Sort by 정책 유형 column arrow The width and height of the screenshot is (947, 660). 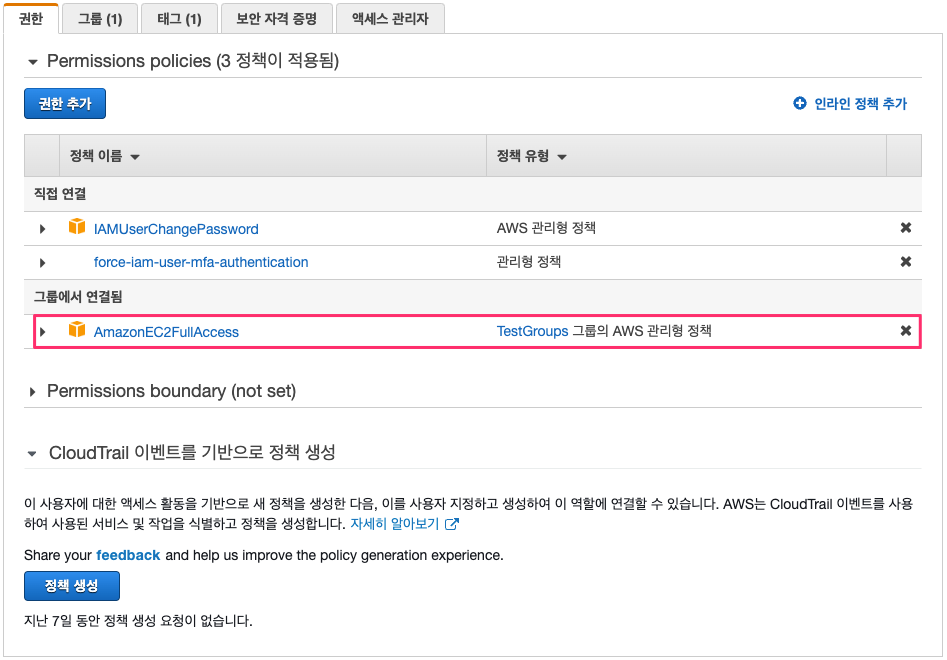[562, 157]
